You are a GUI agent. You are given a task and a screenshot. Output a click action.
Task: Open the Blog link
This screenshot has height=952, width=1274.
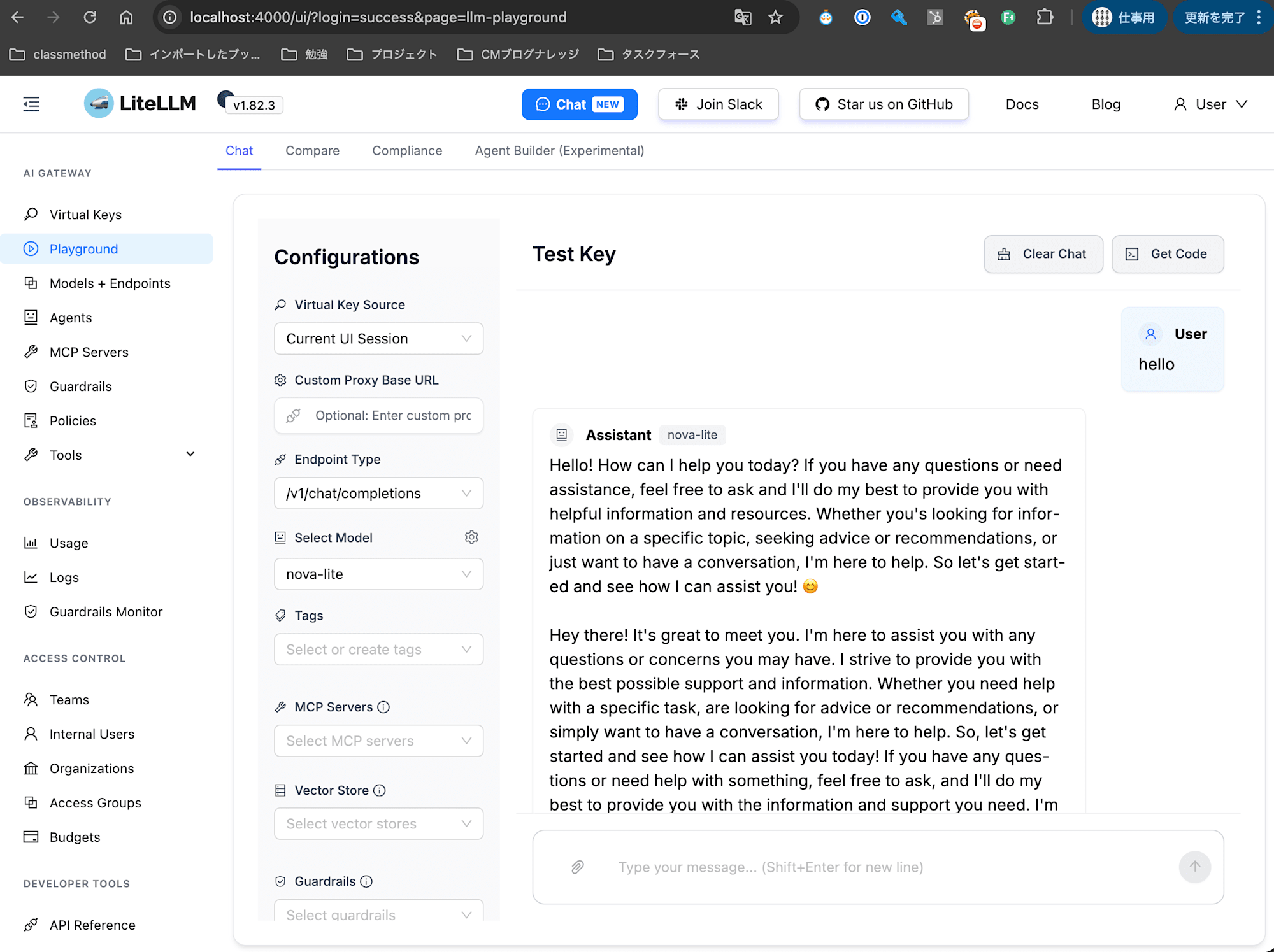1106,104
